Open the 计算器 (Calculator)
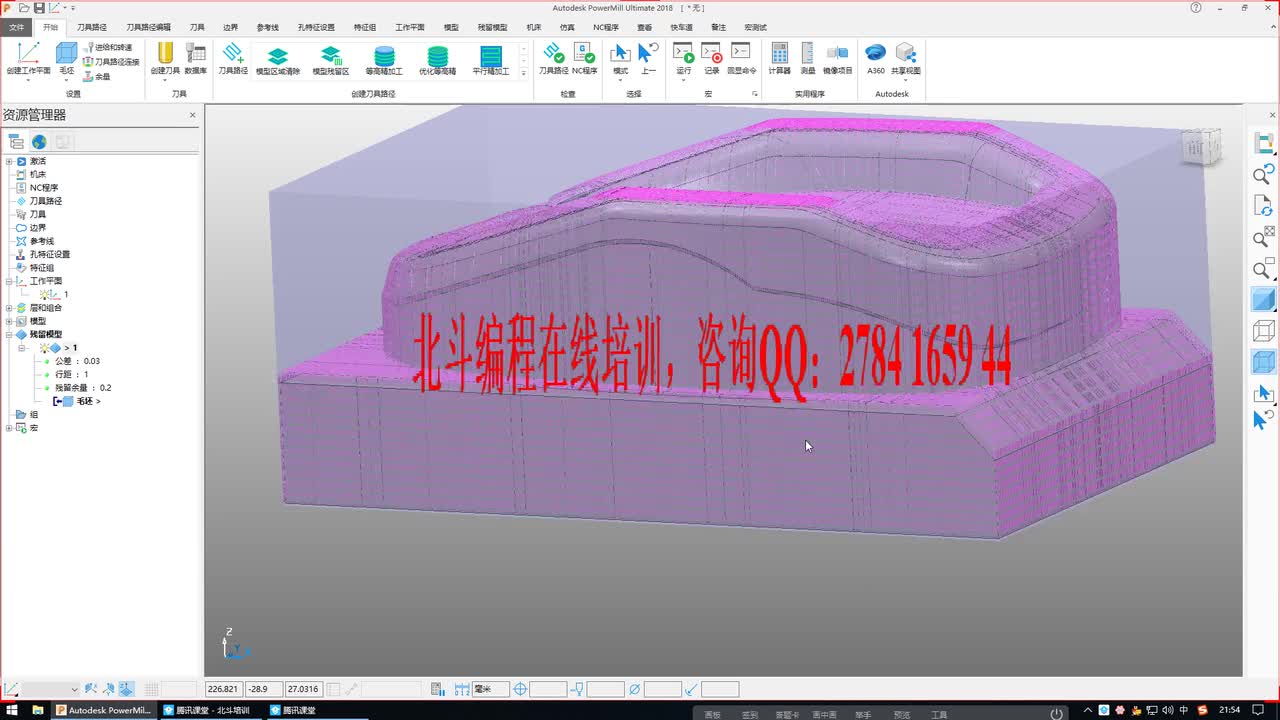The image size is (1280, 720). [780, 53]
